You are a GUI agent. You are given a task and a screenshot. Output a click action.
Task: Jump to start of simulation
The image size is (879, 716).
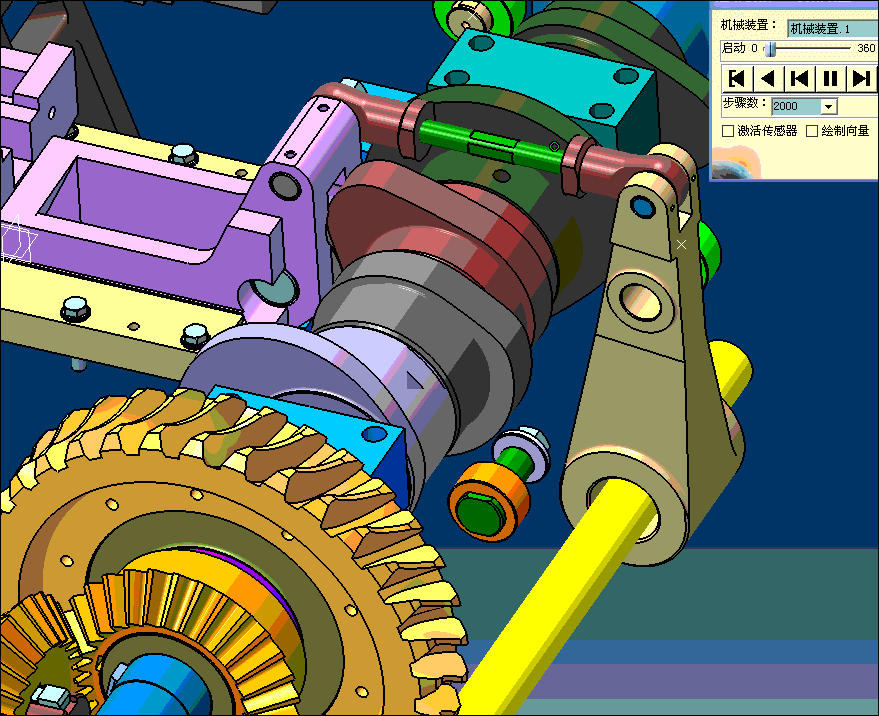[737, 78]
